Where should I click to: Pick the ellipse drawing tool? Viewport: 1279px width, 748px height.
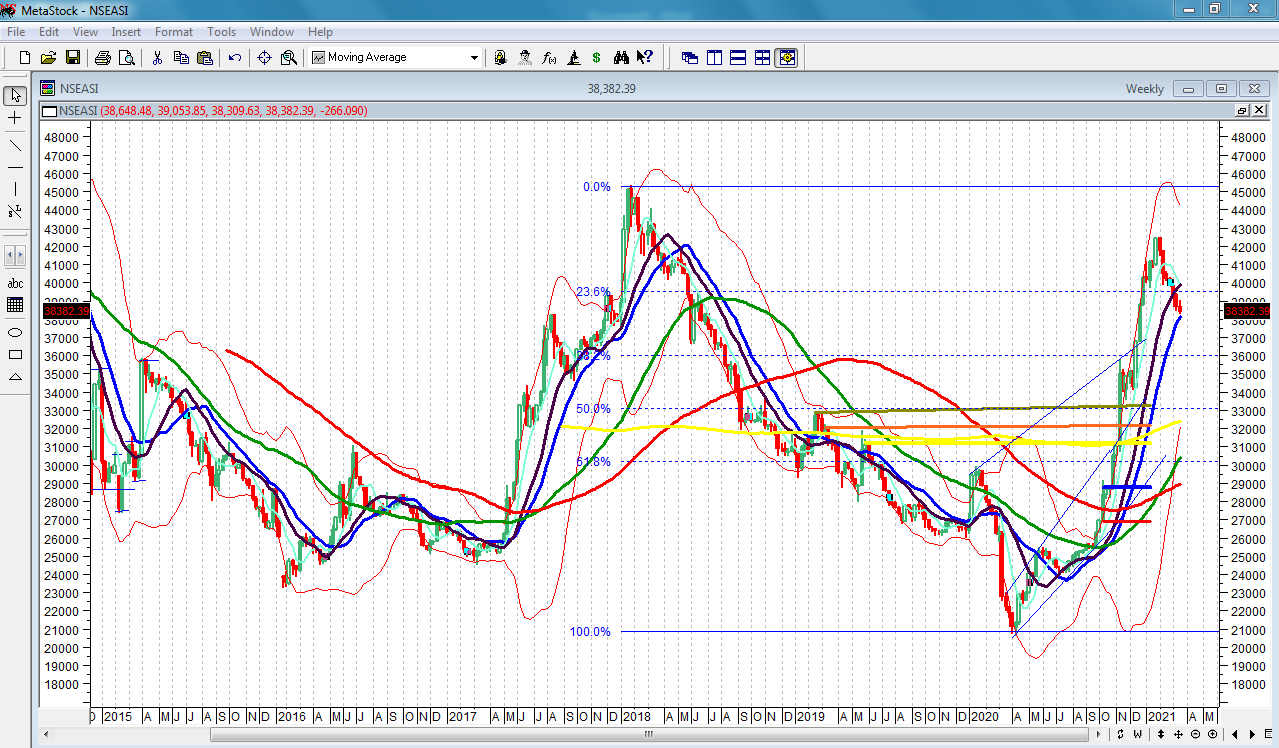pyautogui.click(x=15, y=332)
